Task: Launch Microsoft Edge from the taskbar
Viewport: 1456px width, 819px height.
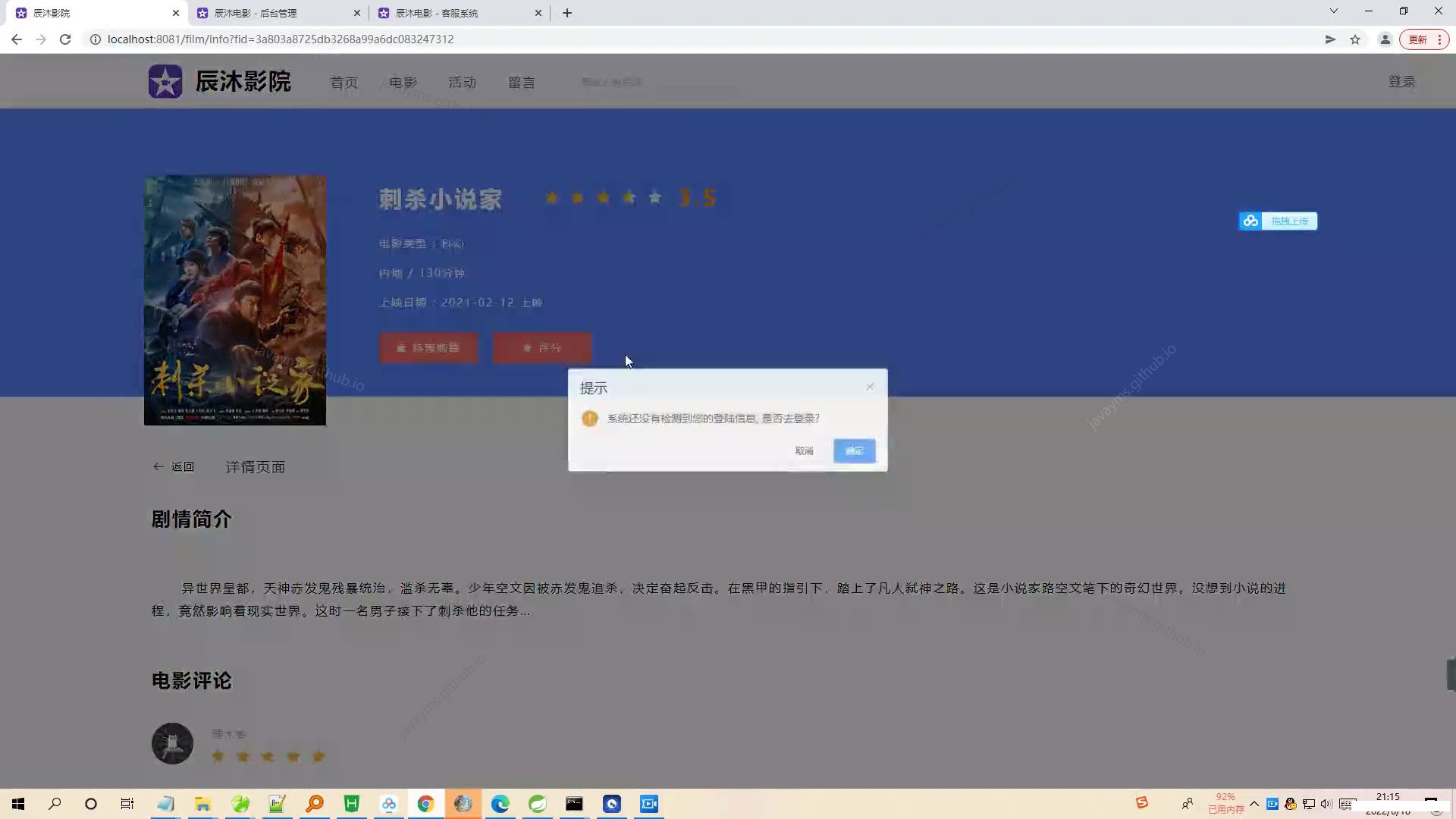Action: (x=500, y=804)
